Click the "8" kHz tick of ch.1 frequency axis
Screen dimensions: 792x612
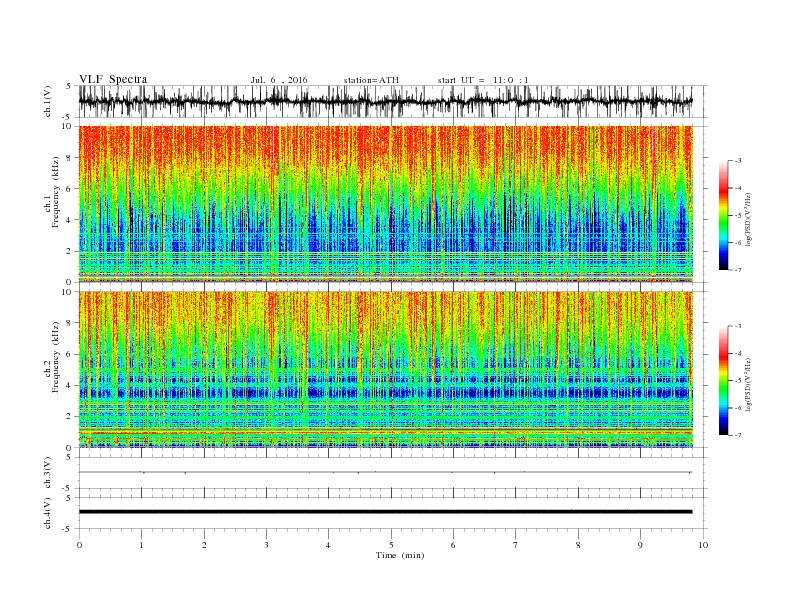click(70, 158)
